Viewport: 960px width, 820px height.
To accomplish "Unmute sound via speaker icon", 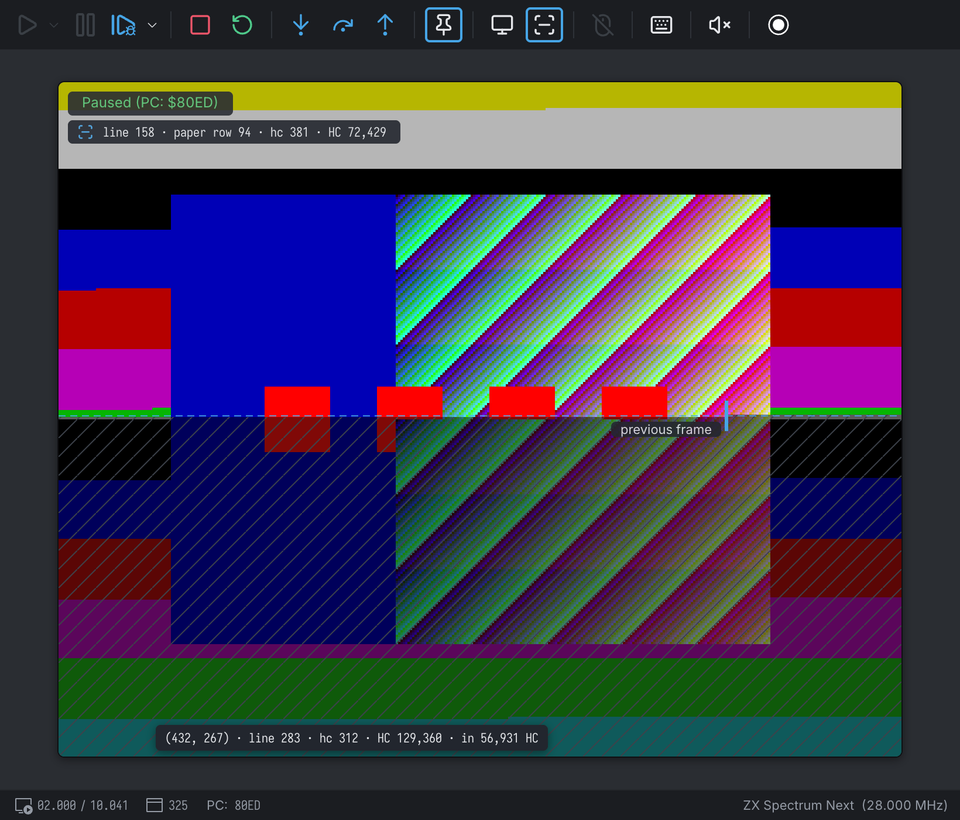I will tap(719, 25).
